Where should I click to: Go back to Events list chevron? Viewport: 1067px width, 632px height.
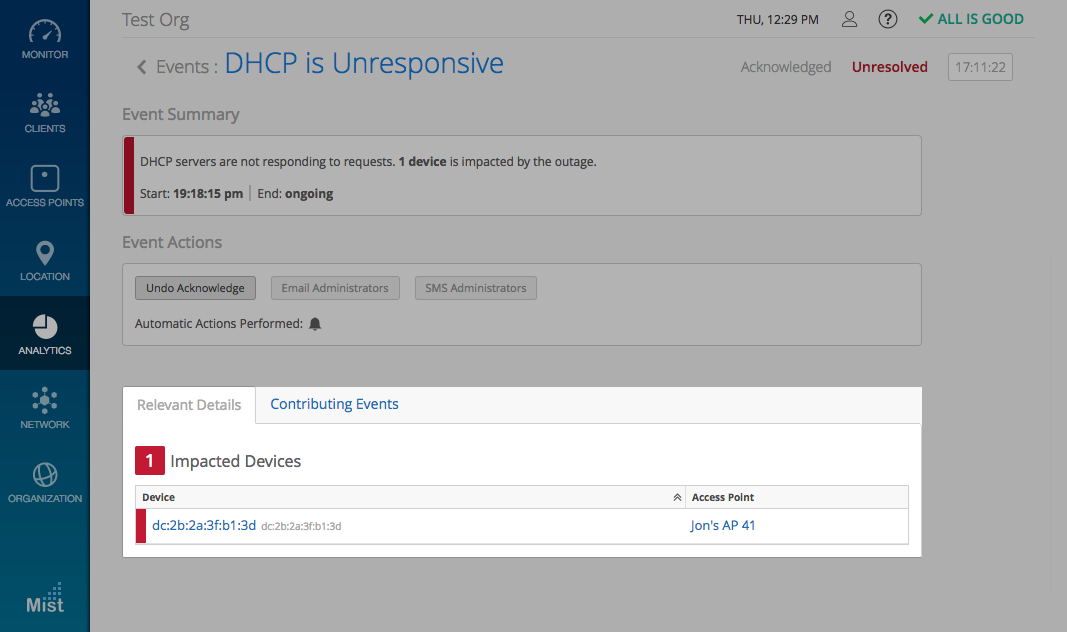142,67
